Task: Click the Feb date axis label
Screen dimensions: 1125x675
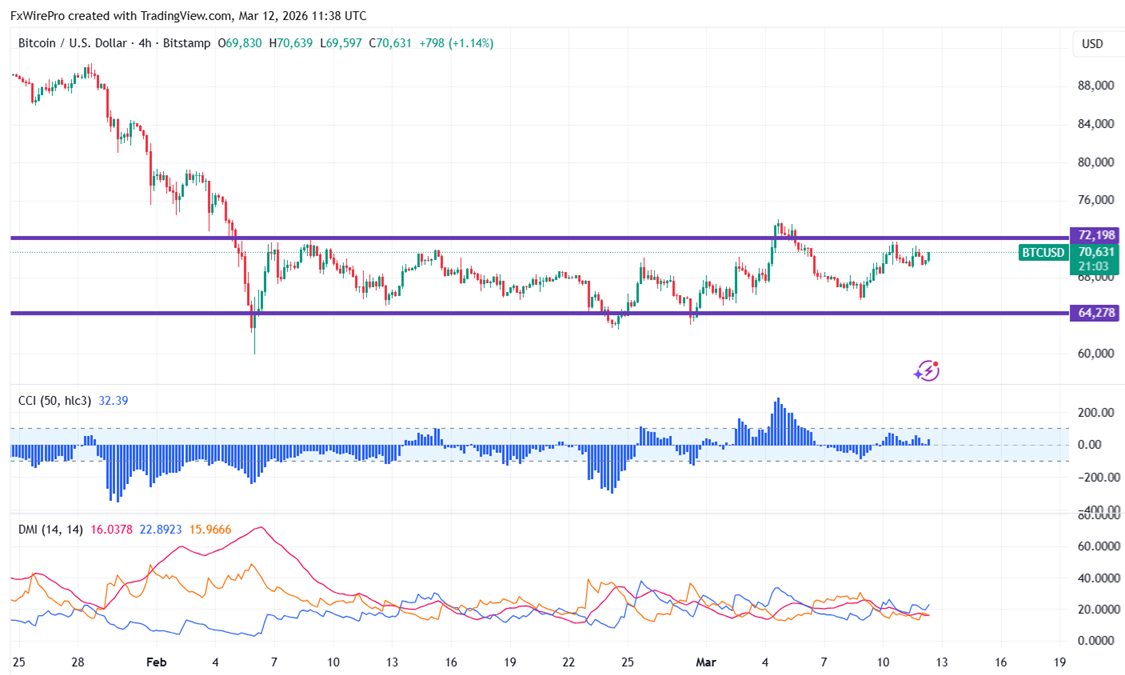Action: [156, 662]
